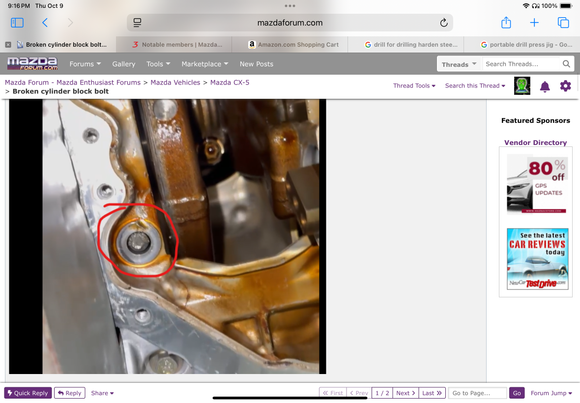580x403 pixels.
Task: Reload the page with the refresh icon
Action: click(444, 23)
